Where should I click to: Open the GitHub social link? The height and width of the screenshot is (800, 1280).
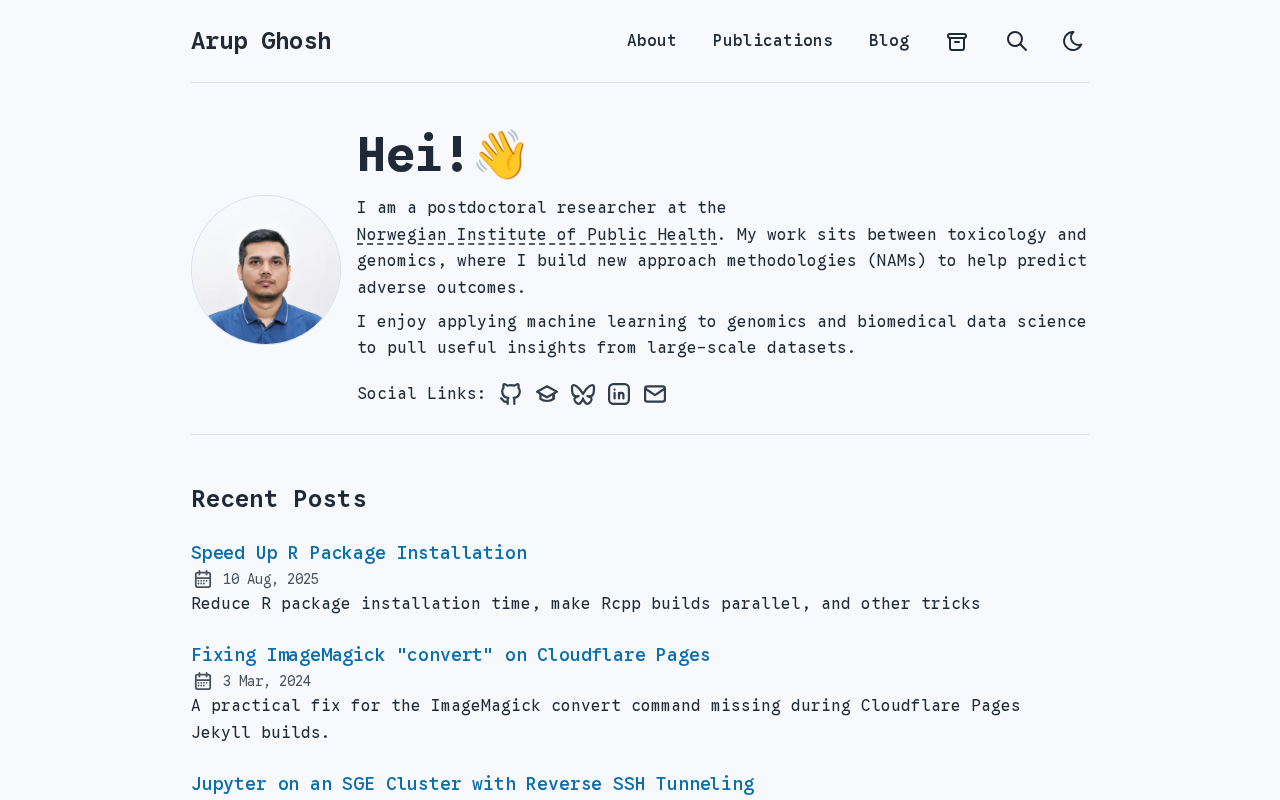click(x=511, y=394)
